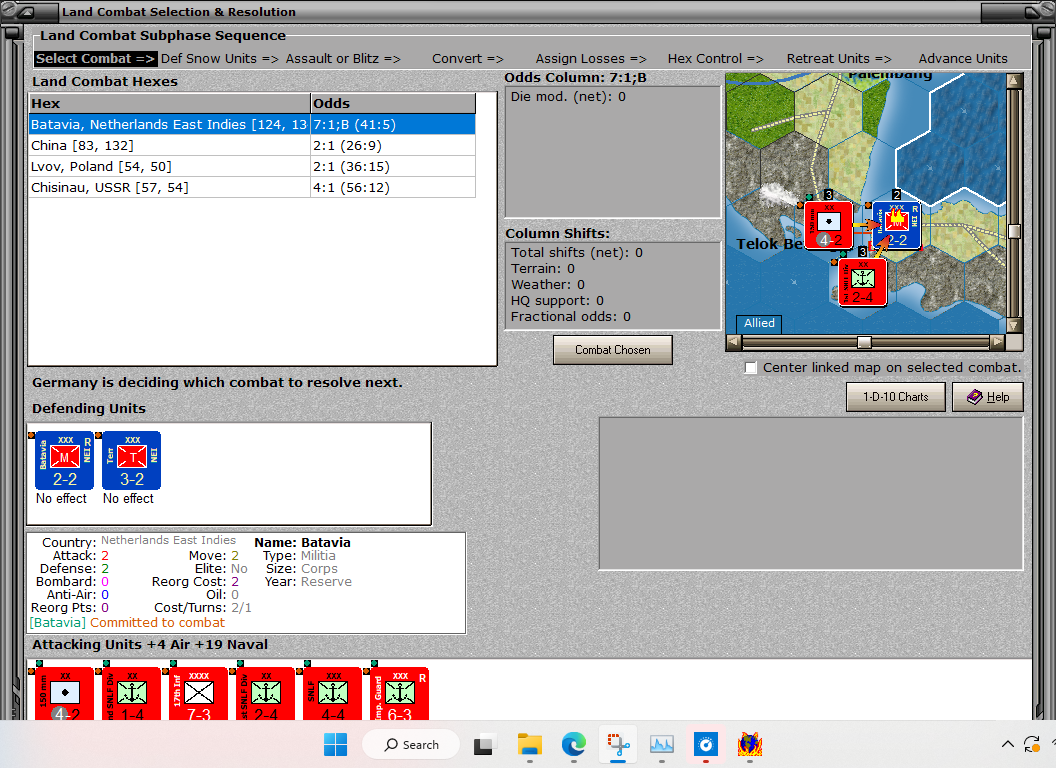Image resolution: width=1056 pixels, height=768 pixels.
Task: Click the Select Combat subphase step
Action: click(95, 59)
